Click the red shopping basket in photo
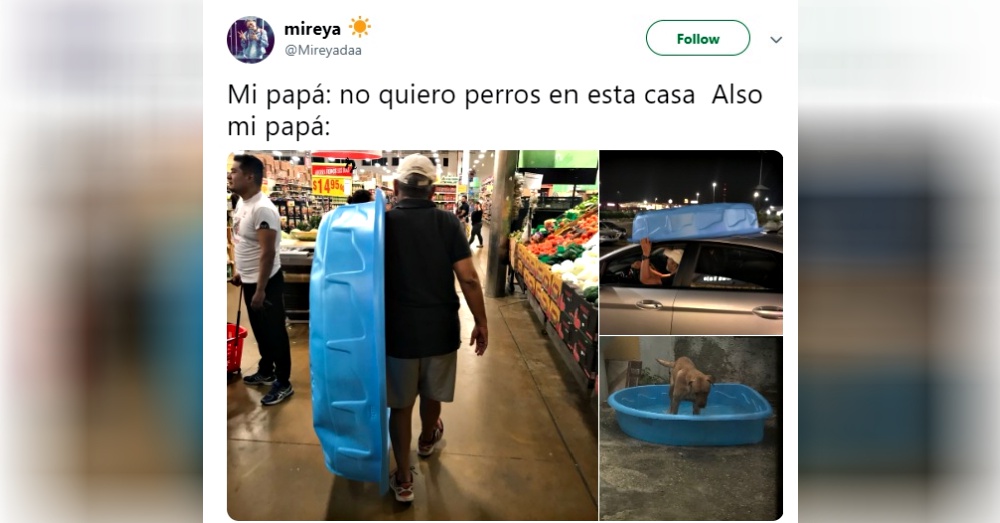Viewport: 1000px width, 523px height. point(236,348)
